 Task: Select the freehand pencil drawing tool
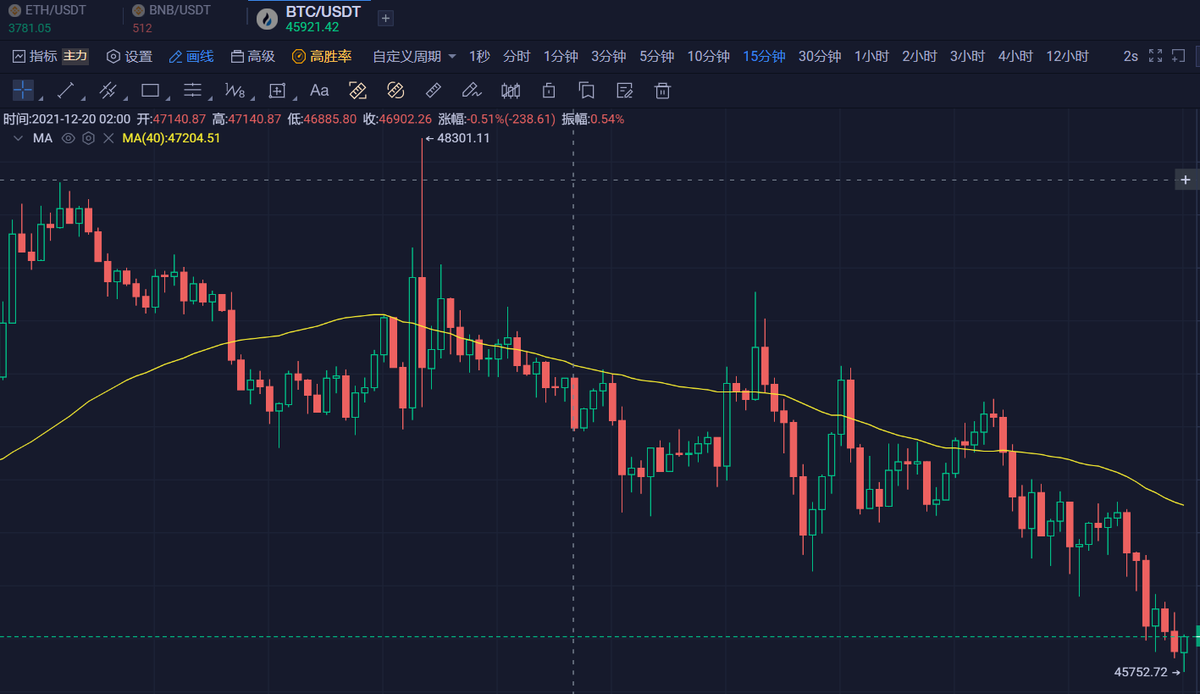coord(472,91)
